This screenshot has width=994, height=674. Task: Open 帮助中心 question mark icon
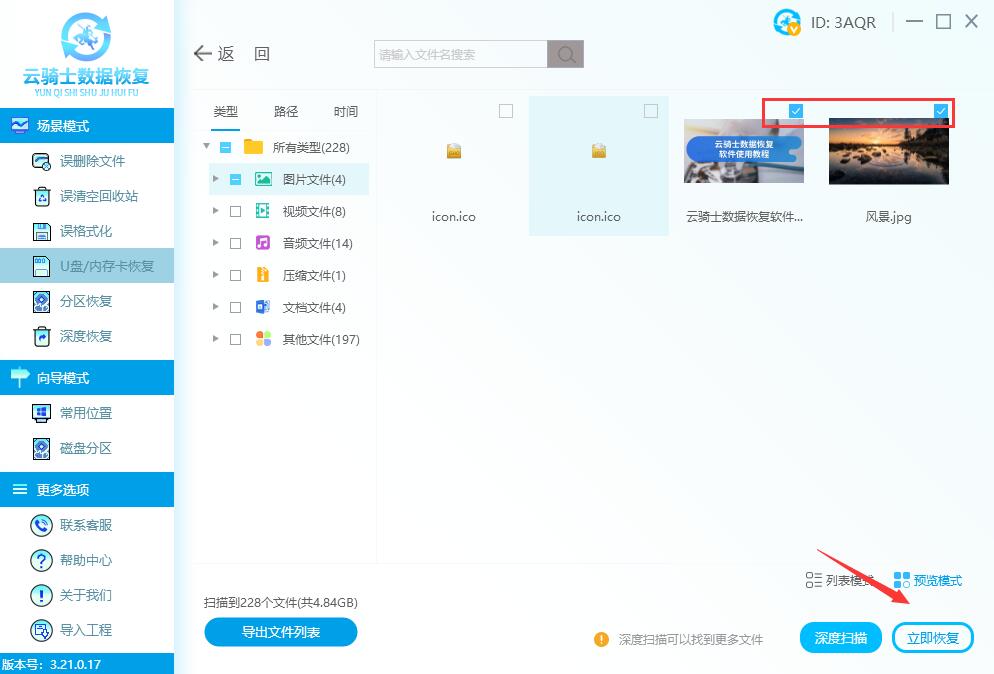[x=41, y=560]
